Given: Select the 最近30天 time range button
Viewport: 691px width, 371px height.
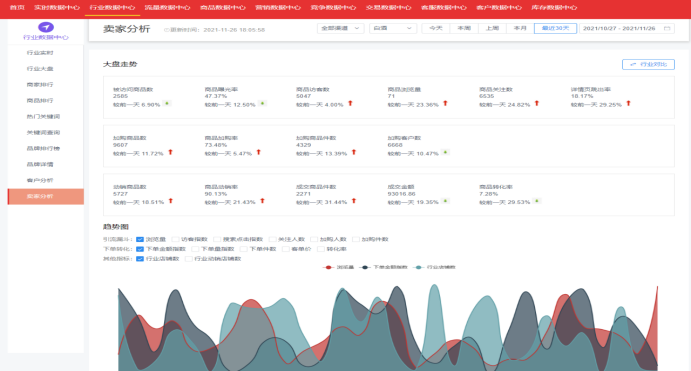Looking at the screenshot, I should pos(555,29).
